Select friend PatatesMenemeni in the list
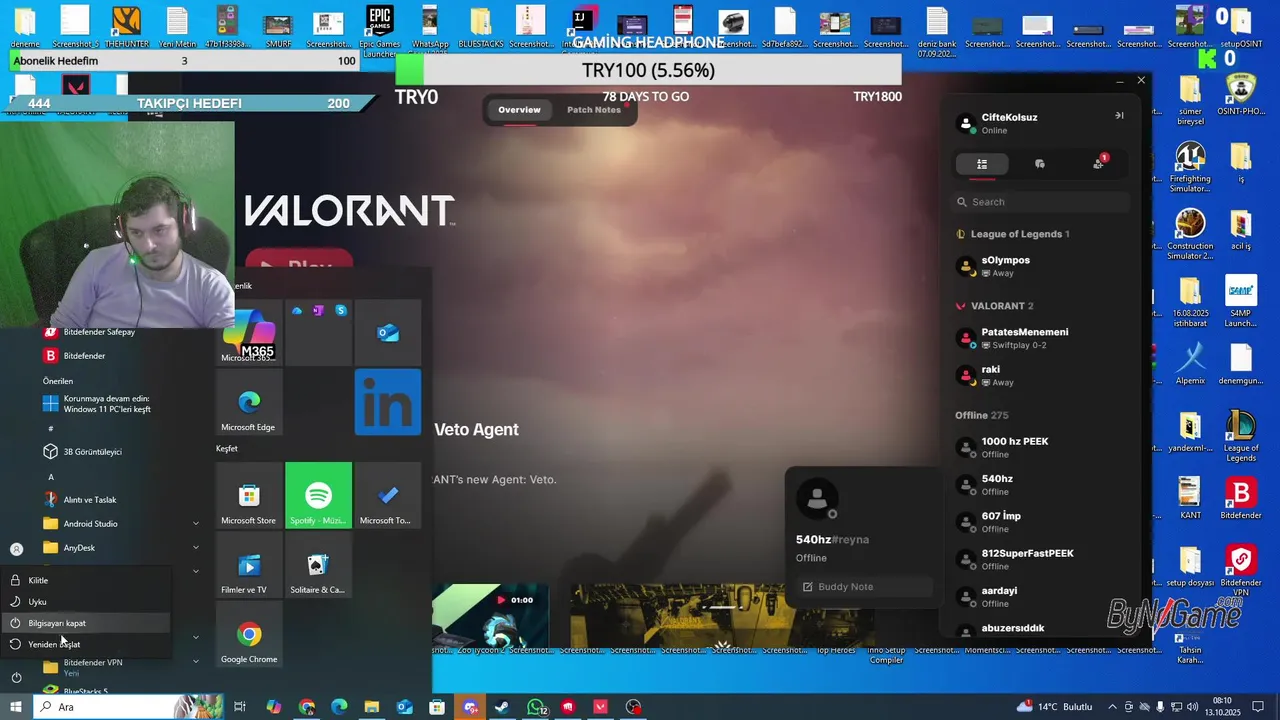This screenshot has height=720, width=1280. [x=1040, y=338]
